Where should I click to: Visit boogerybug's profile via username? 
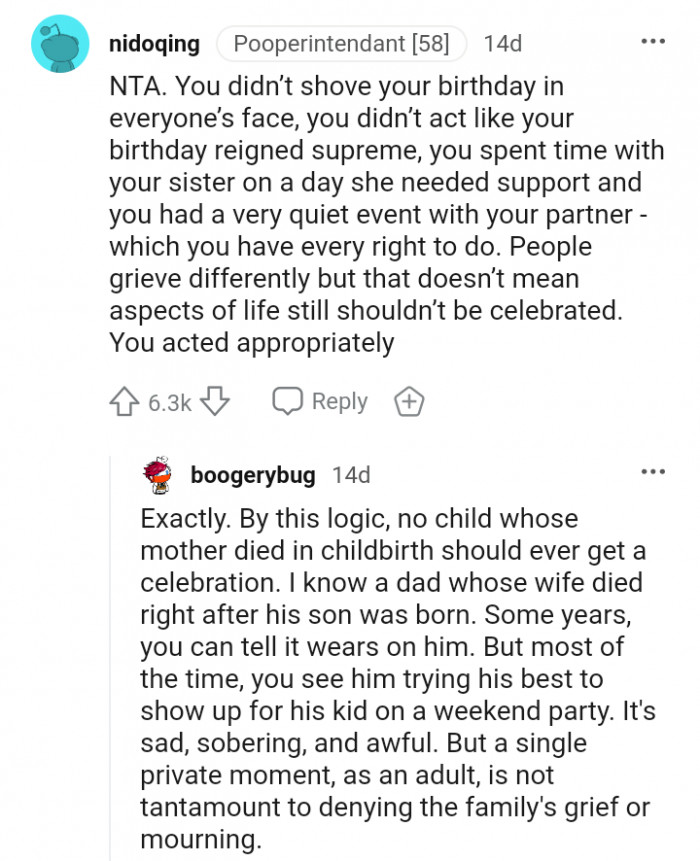(x=253, y=475)
